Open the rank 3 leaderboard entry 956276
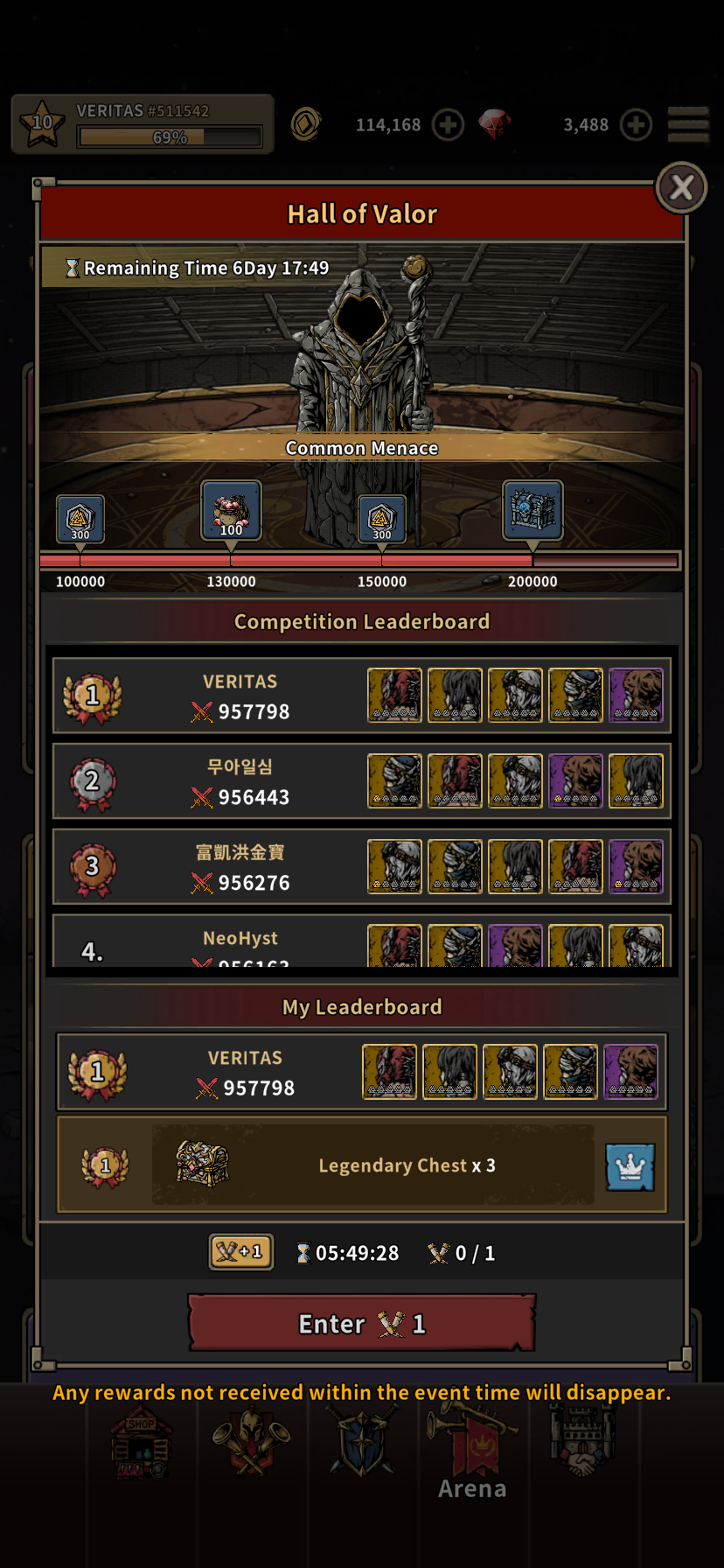 361,866
